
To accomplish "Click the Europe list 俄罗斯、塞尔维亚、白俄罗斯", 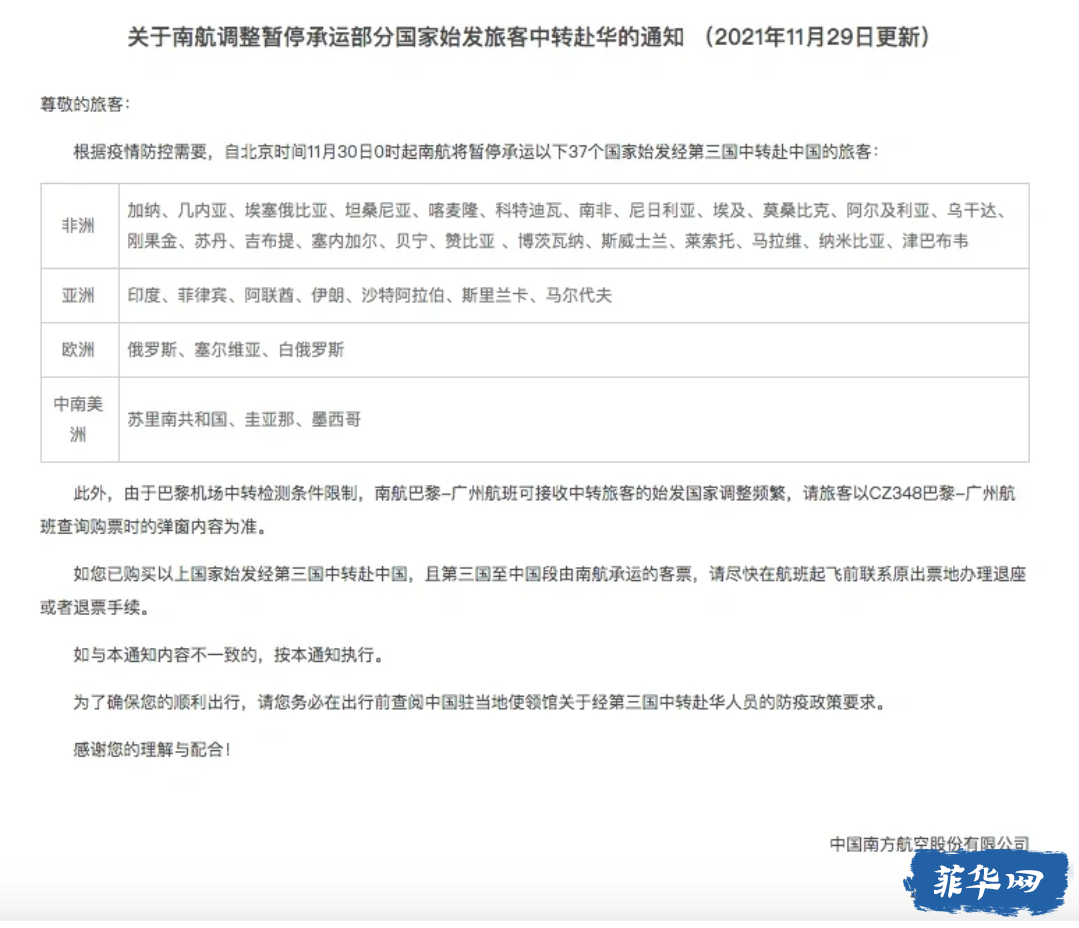I will 235,349.
